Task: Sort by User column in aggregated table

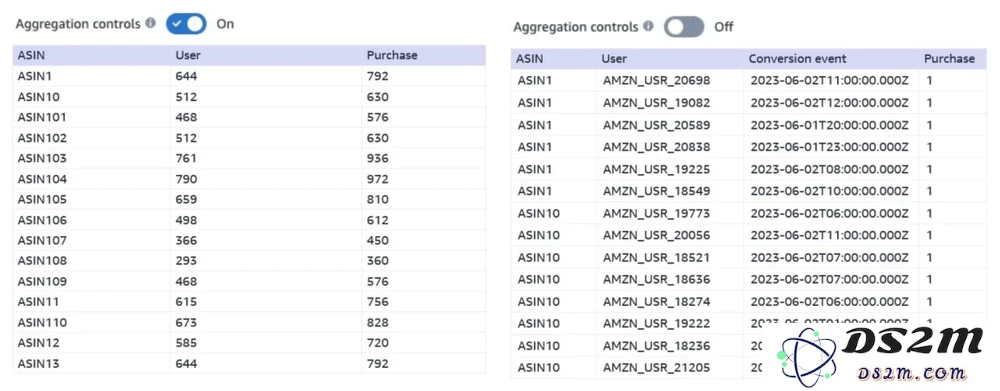Action: click(188, 55)
